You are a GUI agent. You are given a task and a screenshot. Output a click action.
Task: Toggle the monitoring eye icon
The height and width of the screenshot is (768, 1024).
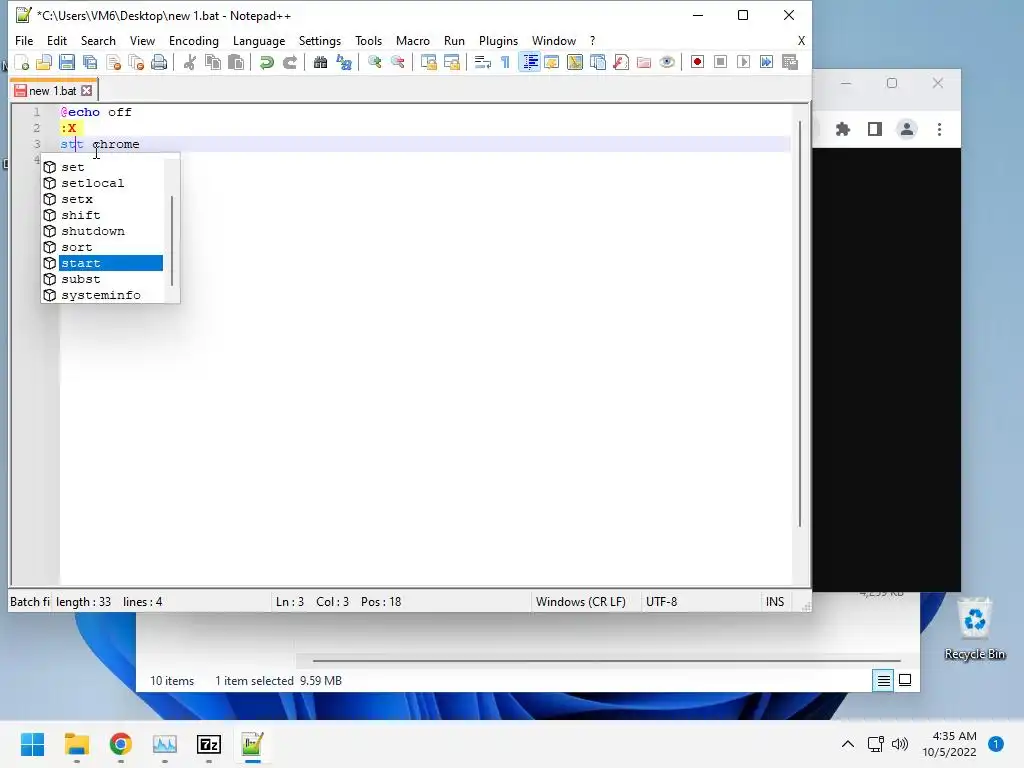[x=667, y=63]
